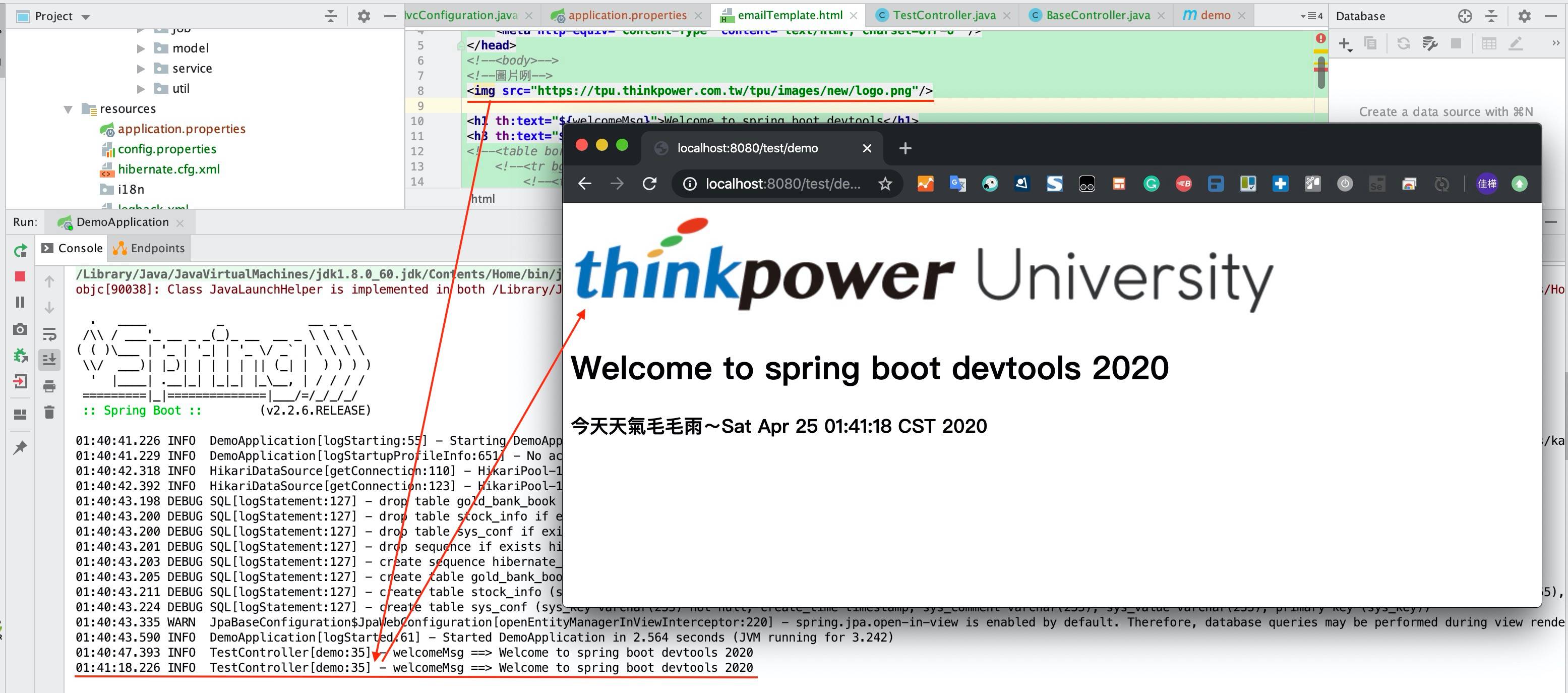Close the localhost:8080/test/demo browser tab
Image resolution: width=1568 pixels, height=693 pixels.
(x=867, y=149)
